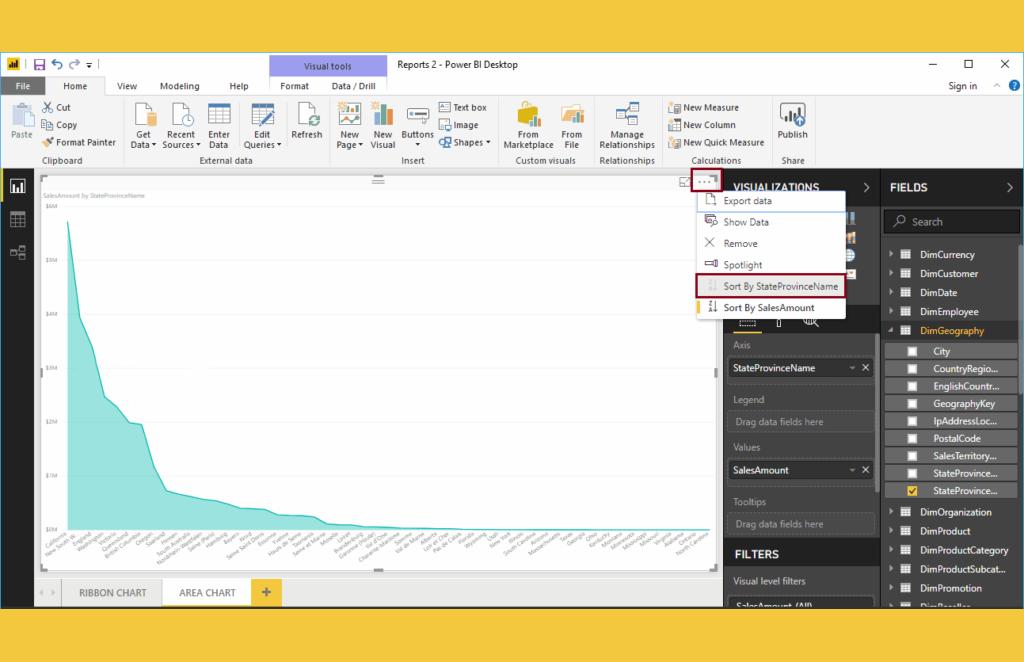Activate the Format Painter
The width and height of the screenshot is (1024, 662).
pyautogui.click(x=78, y=142)
